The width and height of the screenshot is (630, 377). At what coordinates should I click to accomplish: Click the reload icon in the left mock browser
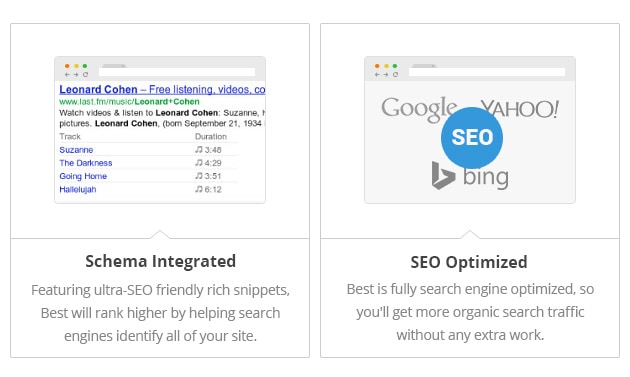click(x=86, y=74)
